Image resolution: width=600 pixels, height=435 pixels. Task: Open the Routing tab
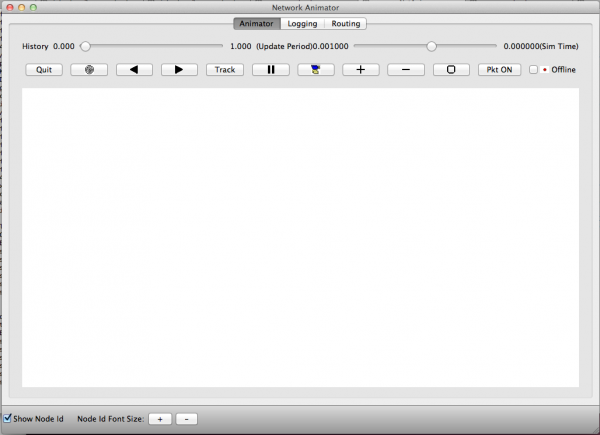click(346, 23)
